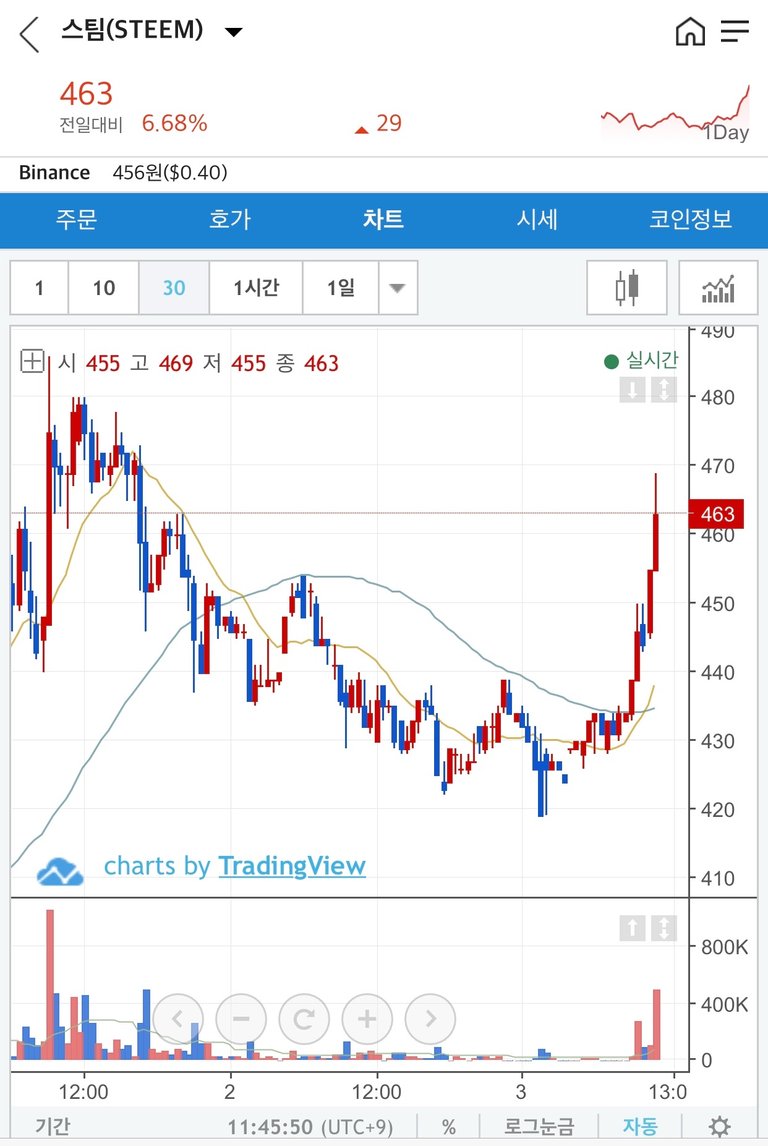Go to home via house icon
The image size is (768, 1146).
tap(690, 32)
